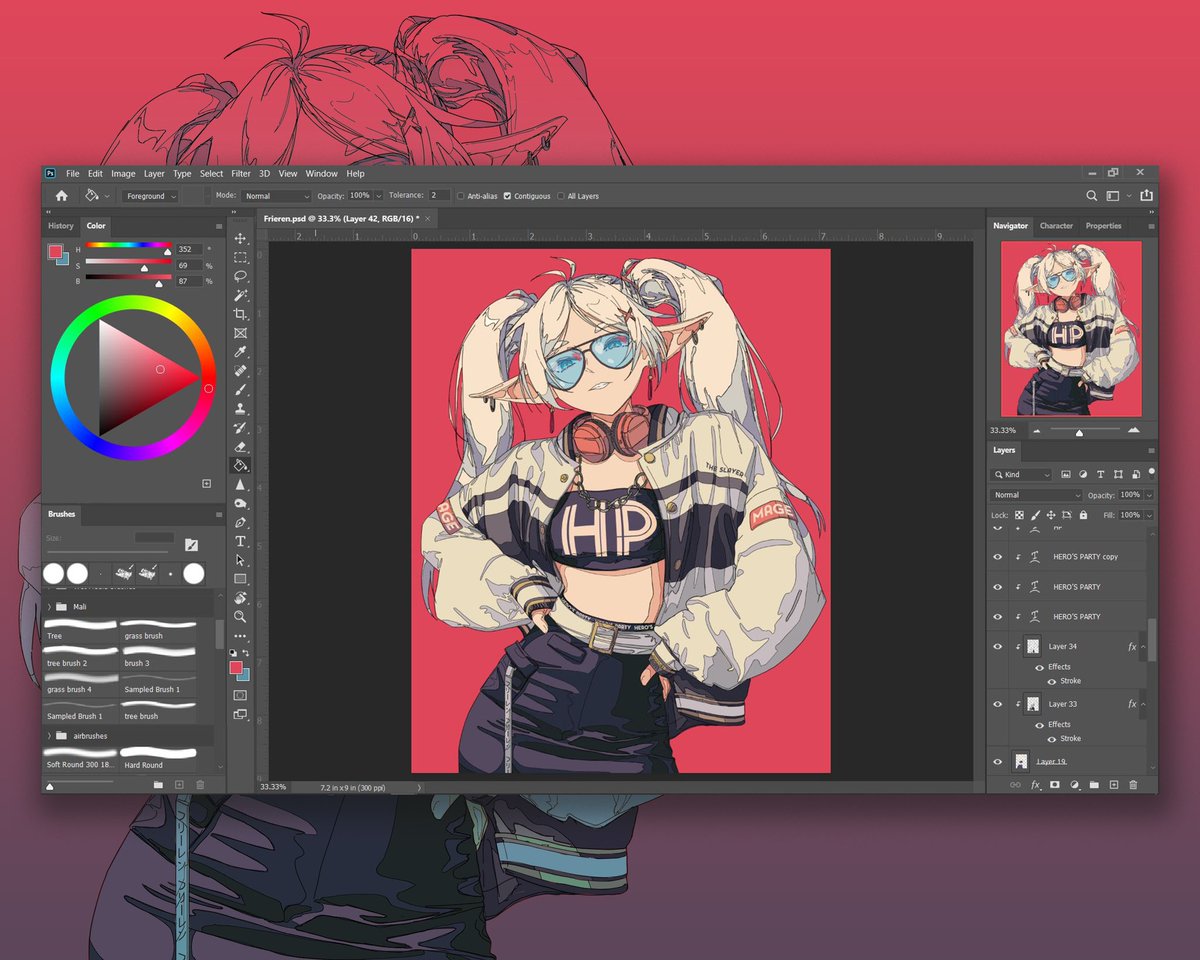This screenshot has width=1200, height=960.
Task: Select the Healing Brush tool
Action: [240, 371]
